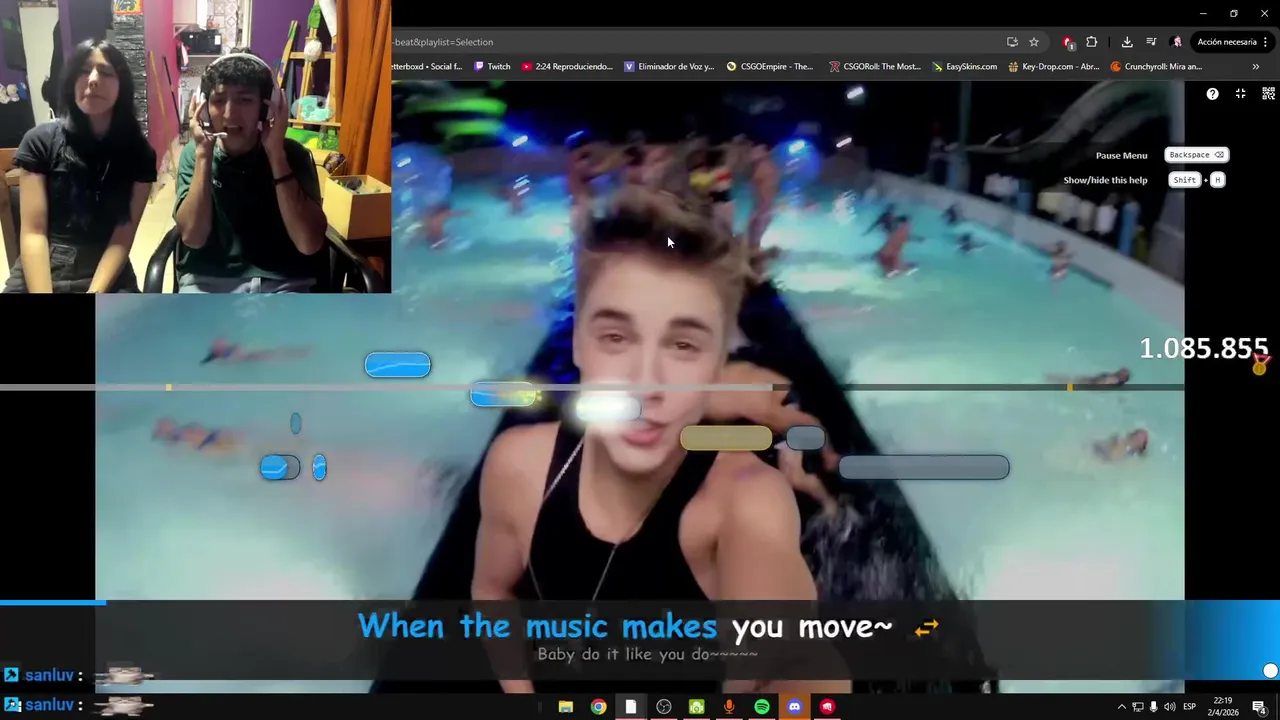Viewport: 1280px width, 720px height.
Task: Open OBS Studio from the taskbar
Action: [664, 707]
